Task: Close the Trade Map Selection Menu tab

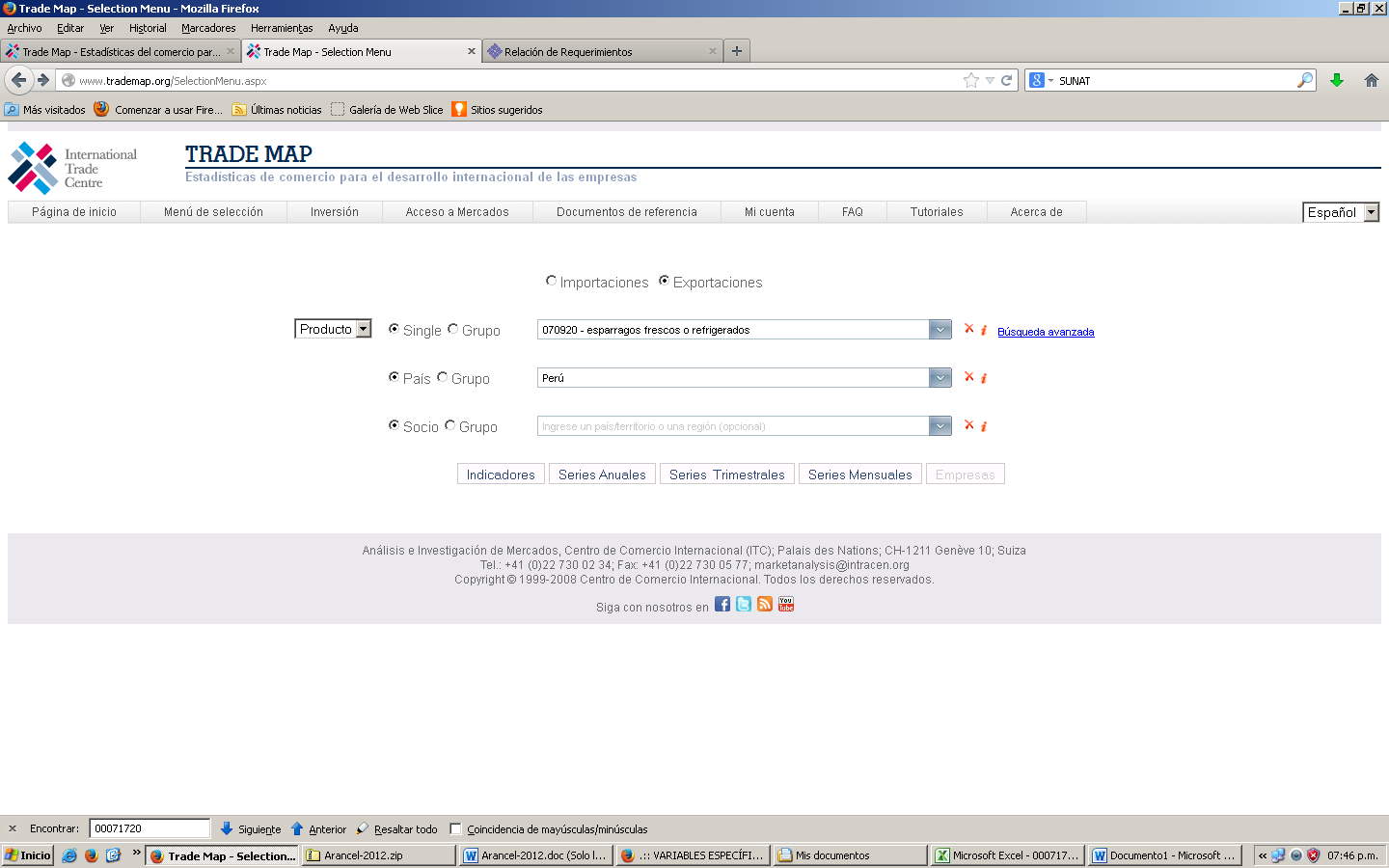Action: (472, 51)
